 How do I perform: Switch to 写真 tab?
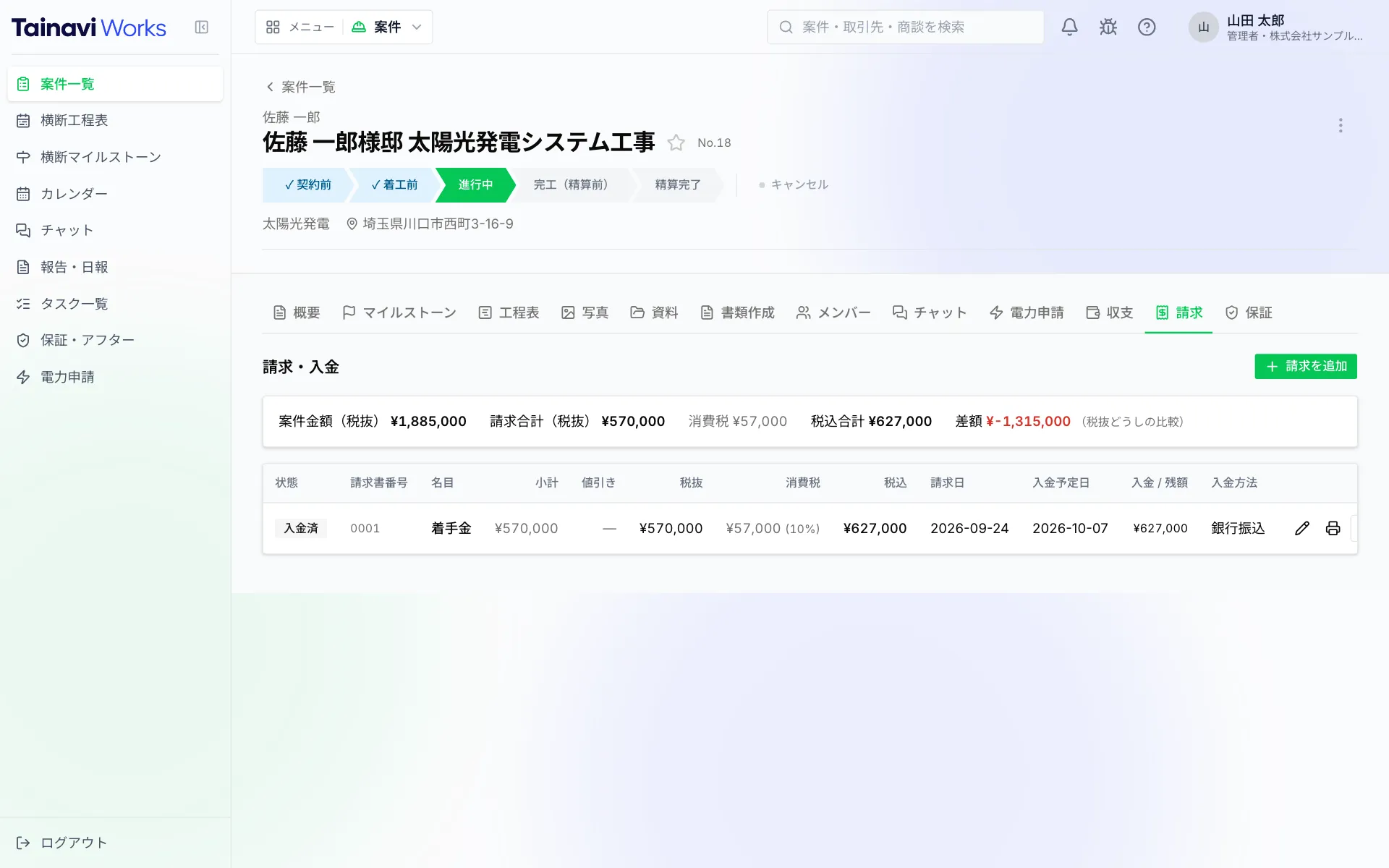(x=585, y=312)
